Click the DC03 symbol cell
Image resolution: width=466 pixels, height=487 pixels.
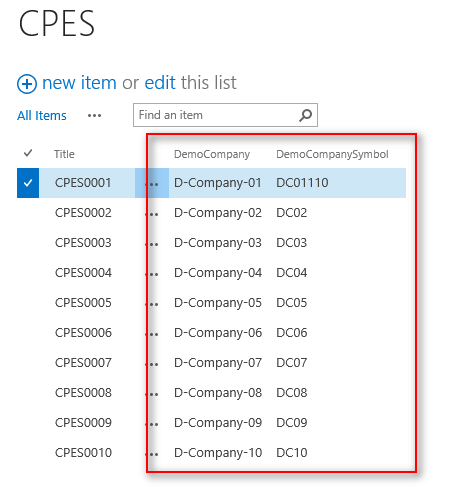[292, 243]
